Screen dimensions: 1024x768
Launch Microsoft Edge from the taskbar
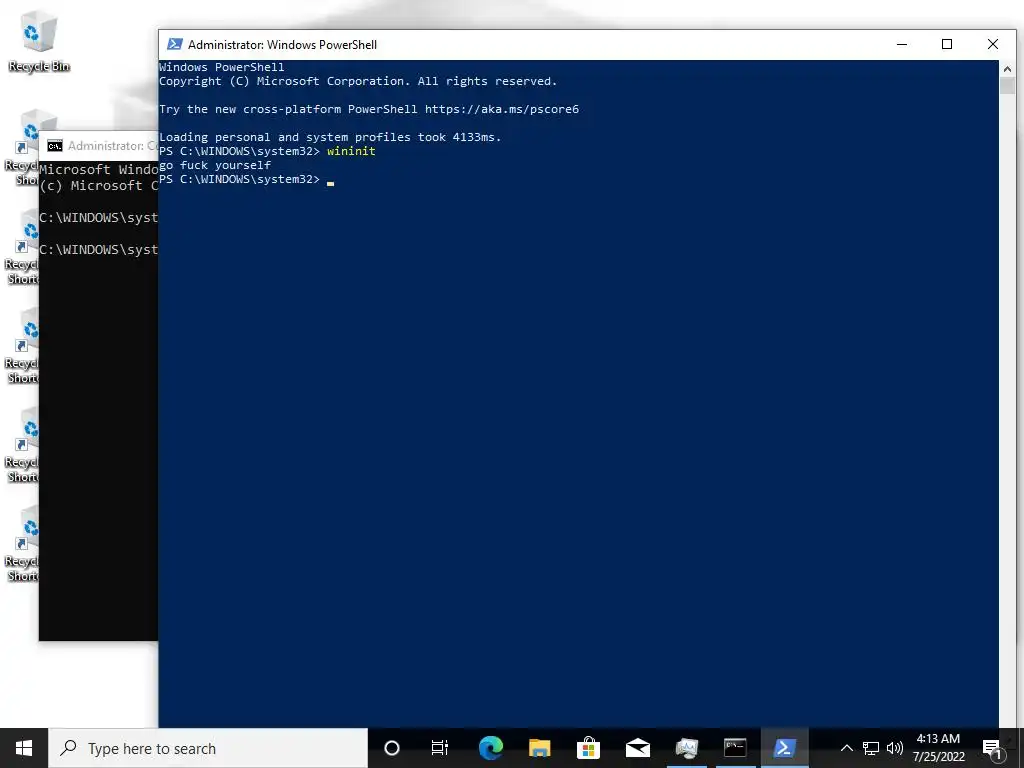[x=490, y=748]
